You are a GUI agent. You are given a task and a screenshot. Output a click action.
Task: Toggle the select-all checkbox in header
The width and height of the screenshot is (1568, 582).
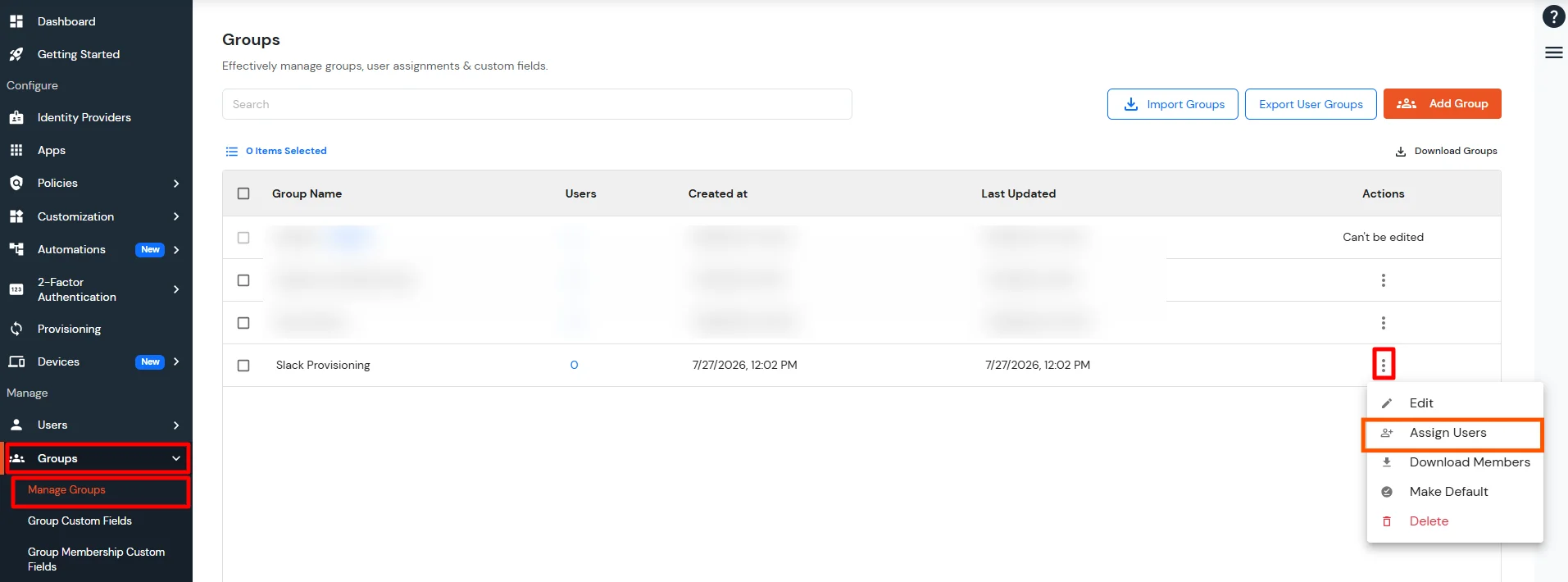pos(243,193)
